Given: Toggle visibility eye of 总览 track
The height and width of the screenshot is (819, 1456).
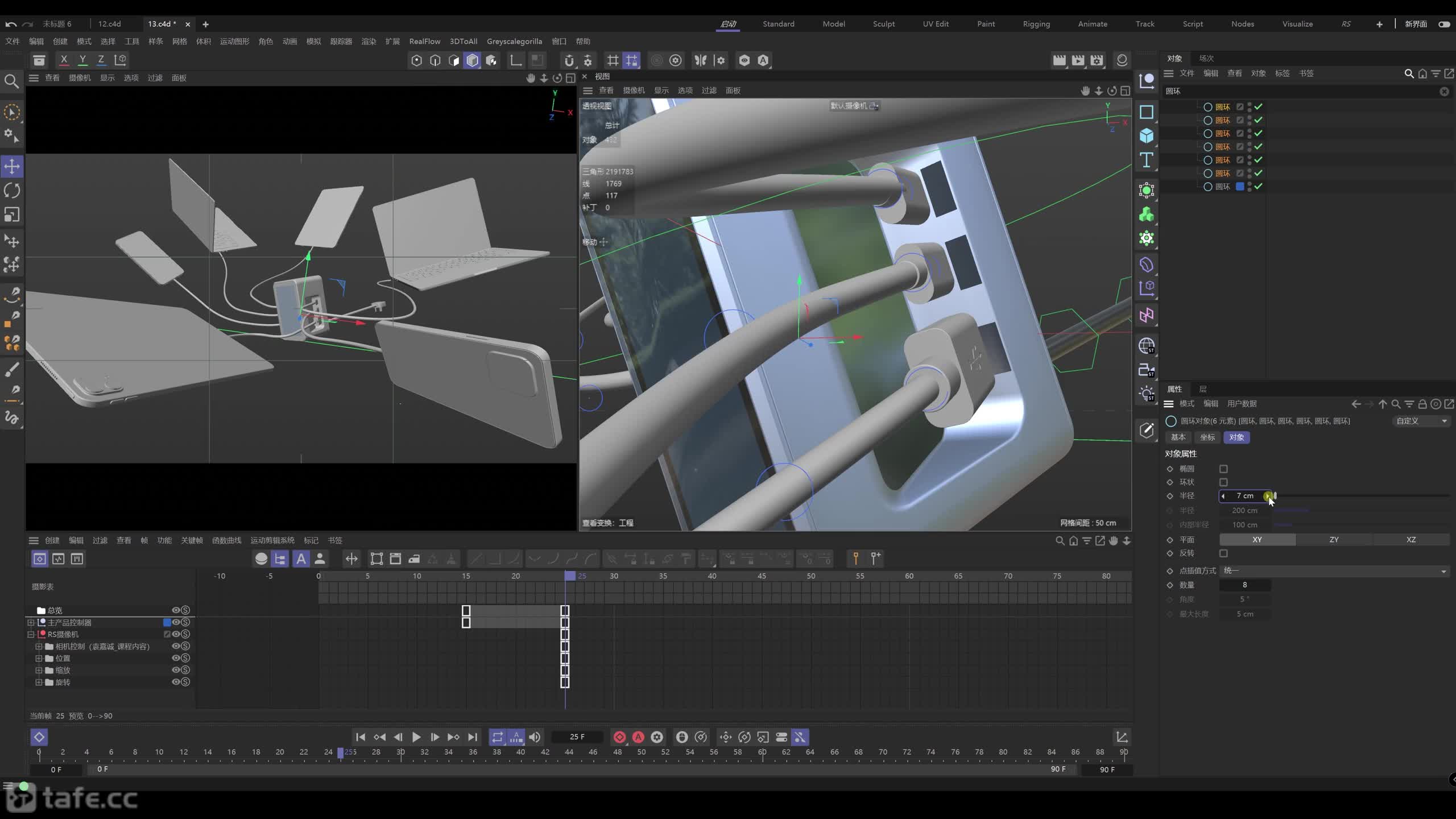Looking at the screenshot, I should [176, 610].
